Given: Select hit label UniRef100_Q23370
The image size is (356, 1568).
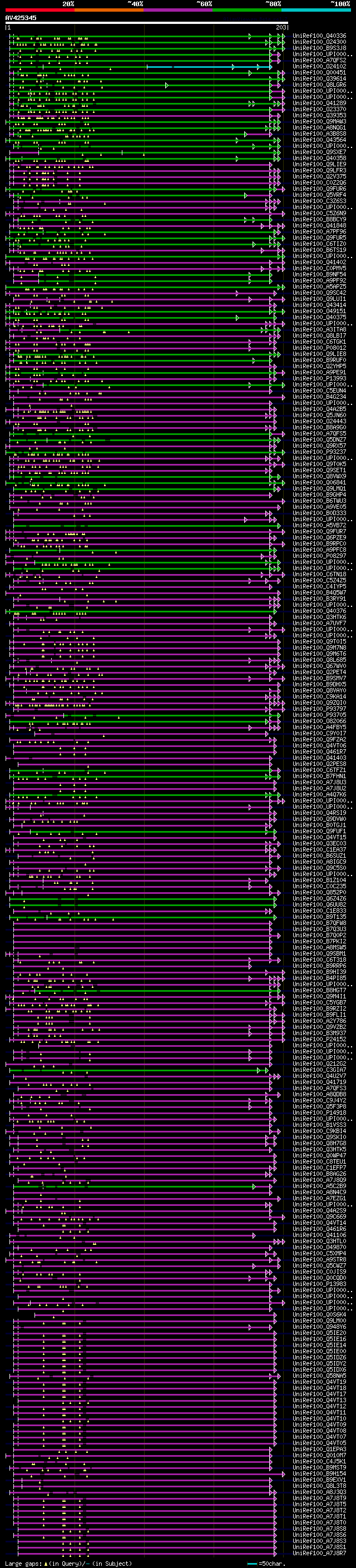Looking at the screenshot, I should point(319,110).
